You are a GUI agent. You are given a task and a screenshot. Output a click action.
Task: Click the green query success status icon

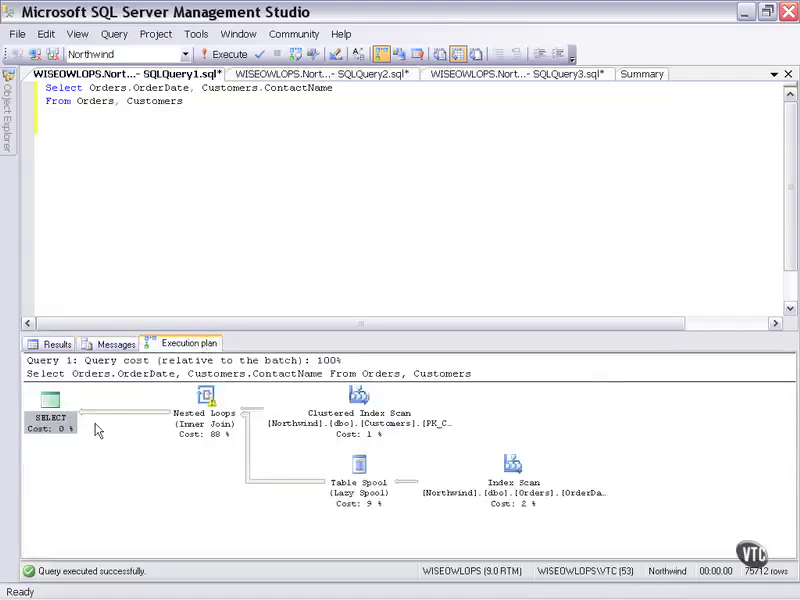29,571
